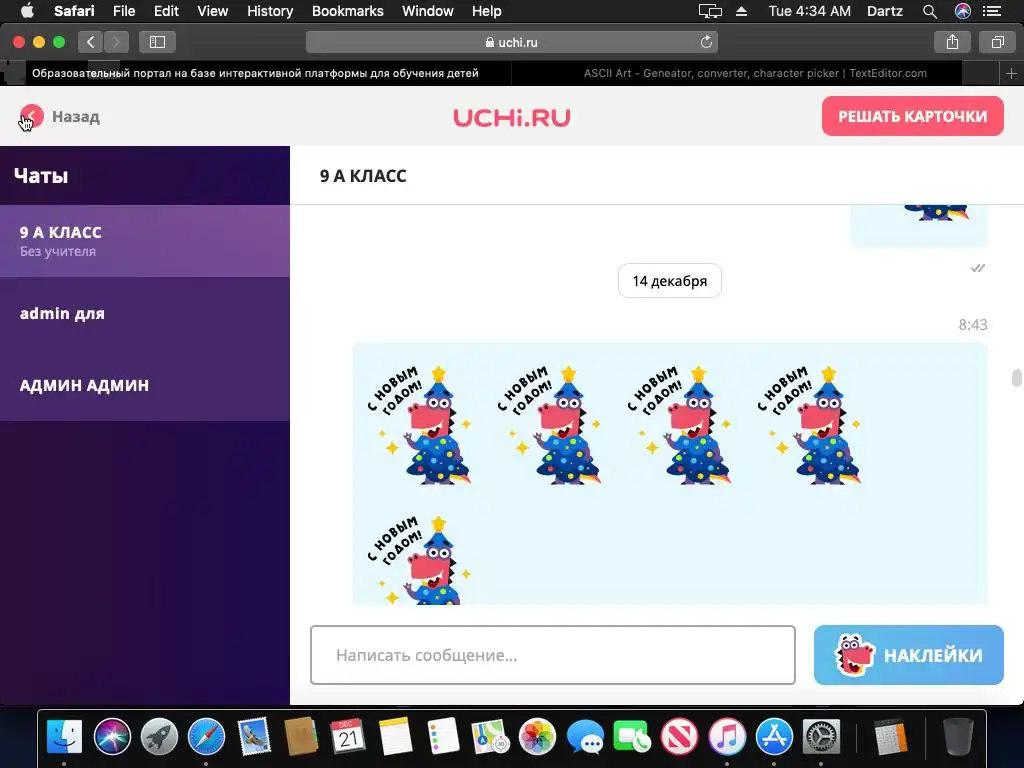
Task: Select the Образовательный портал tab
Action: 256,73
